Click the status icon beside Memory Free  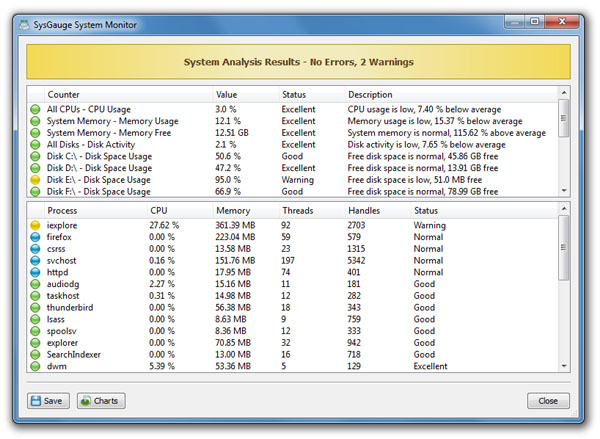tap(35, 133)
